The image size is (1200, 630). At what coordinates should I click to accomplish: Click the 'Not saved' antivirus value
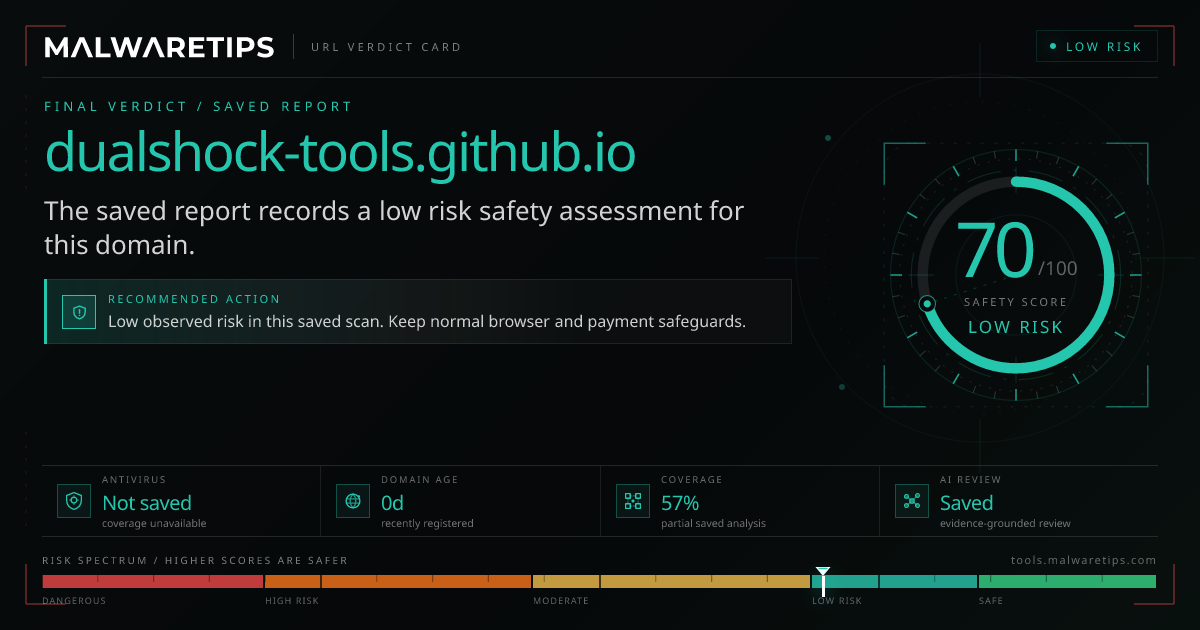click(x=147, y=503)
